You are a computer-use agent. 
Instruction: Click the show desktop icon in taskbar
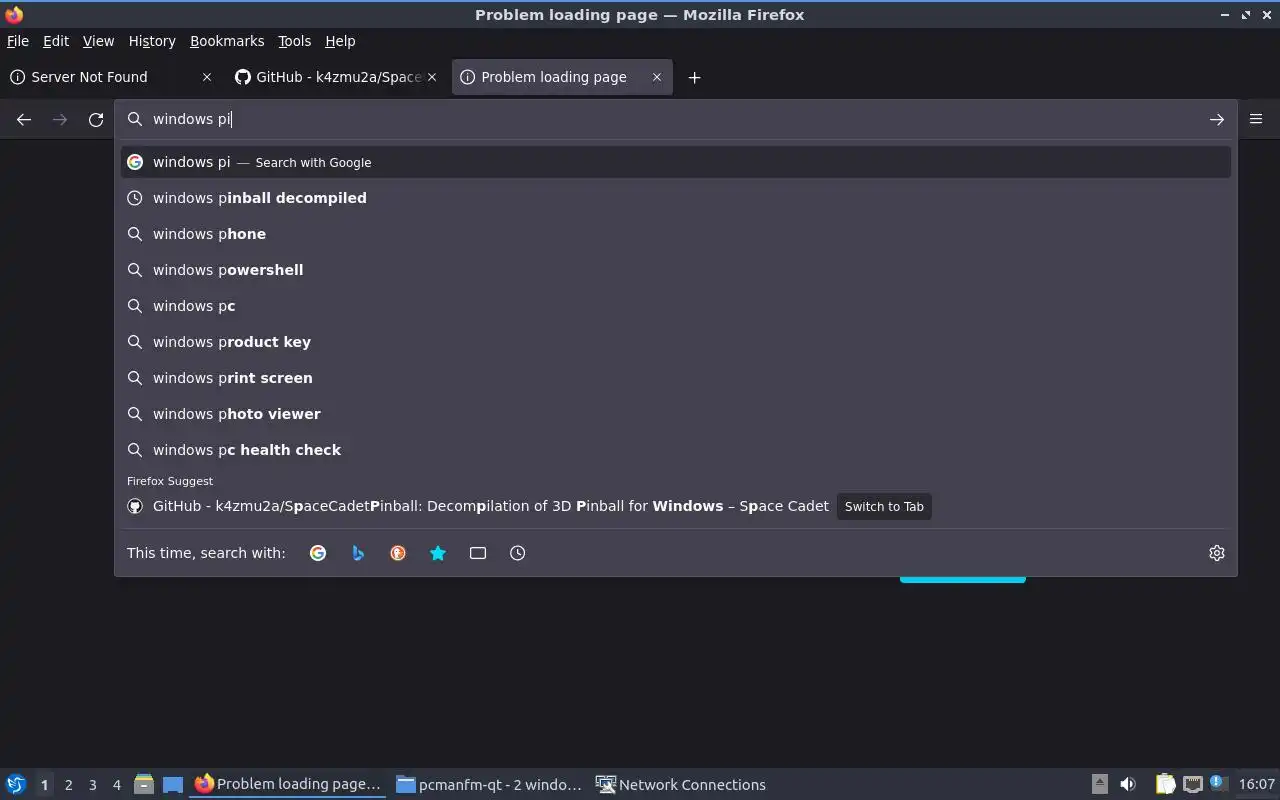point(173,784)
